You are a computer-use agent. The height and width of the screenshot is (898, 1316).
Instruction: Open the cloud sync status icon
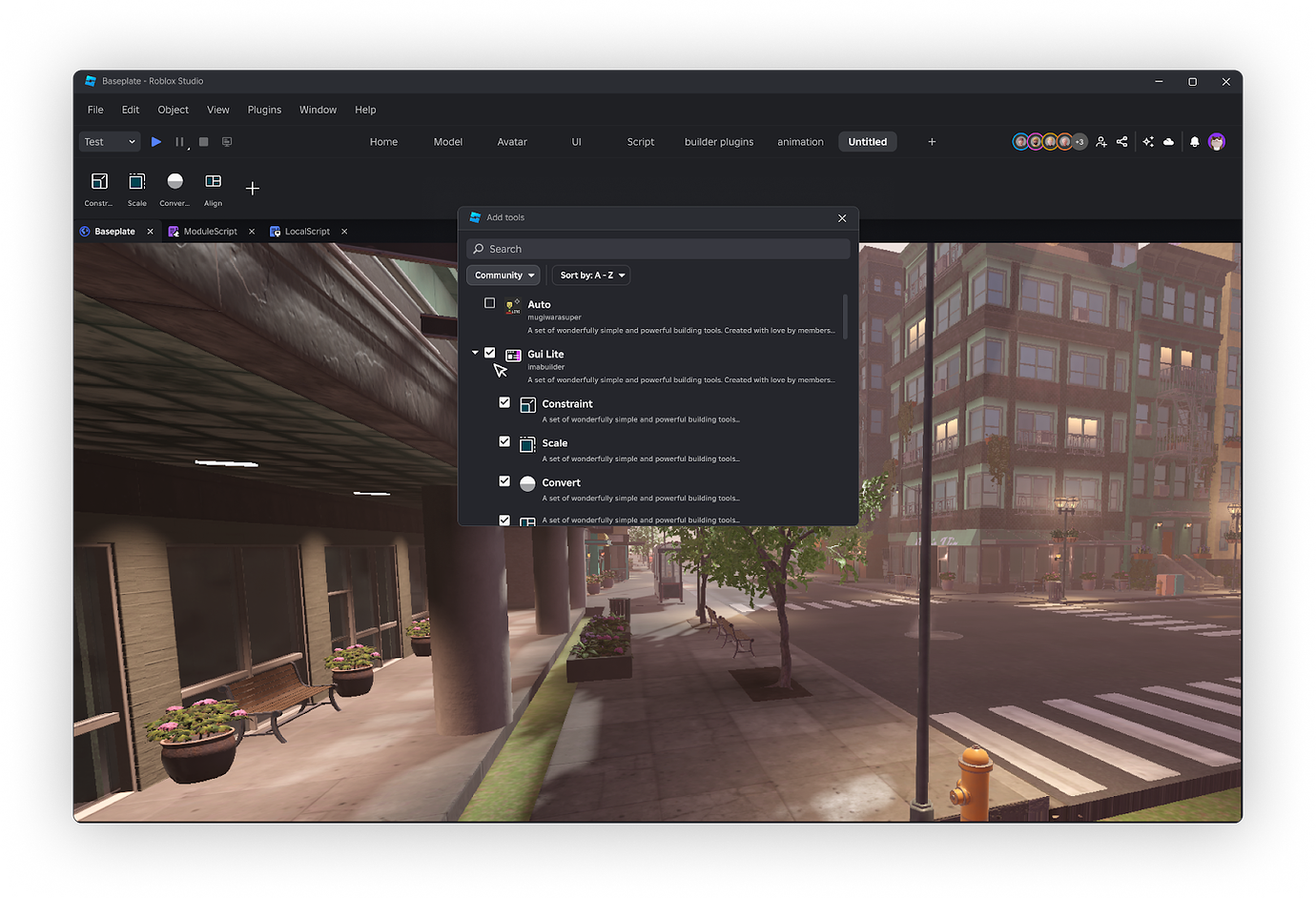1168,141
